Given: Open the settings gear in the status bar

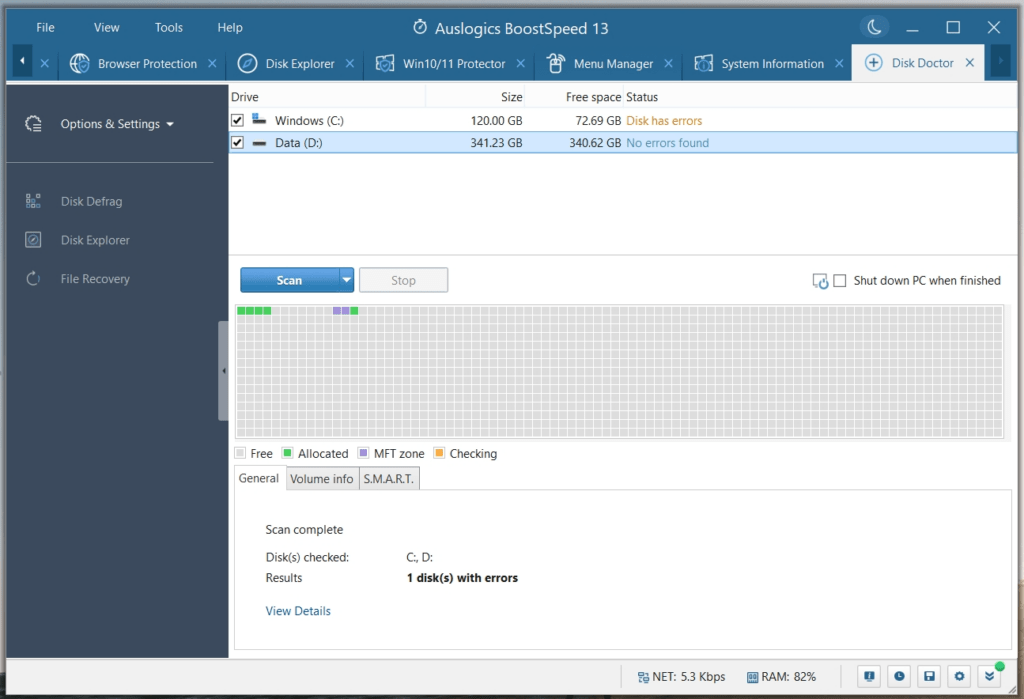Looking at the screenshot, I should pos(959,676).
